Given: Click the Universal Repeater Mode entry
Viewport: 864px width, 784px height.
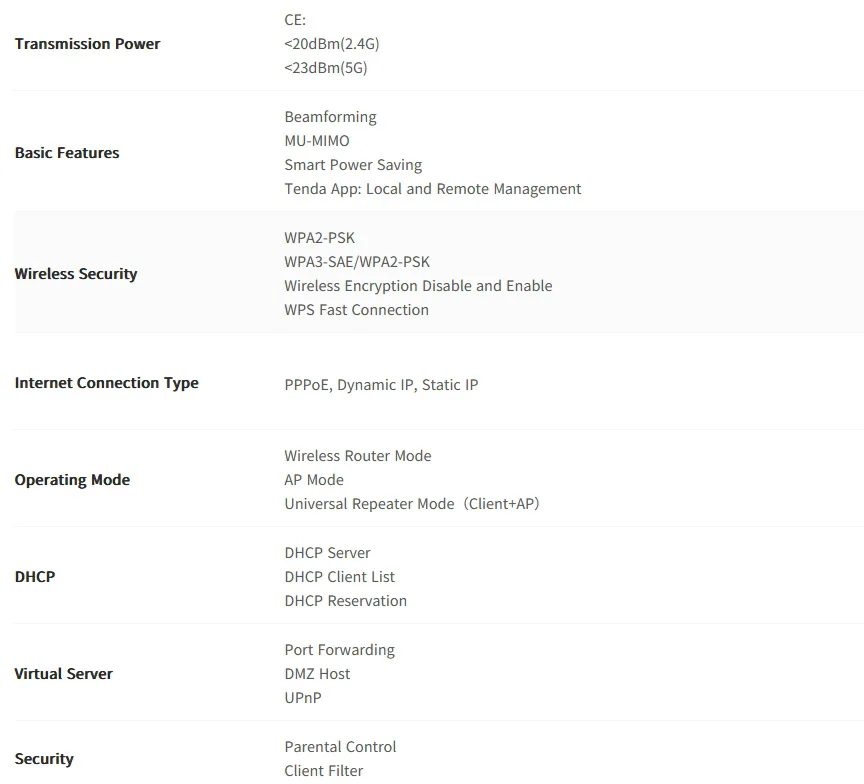Looking at the screenshot, I should [411, 504].
